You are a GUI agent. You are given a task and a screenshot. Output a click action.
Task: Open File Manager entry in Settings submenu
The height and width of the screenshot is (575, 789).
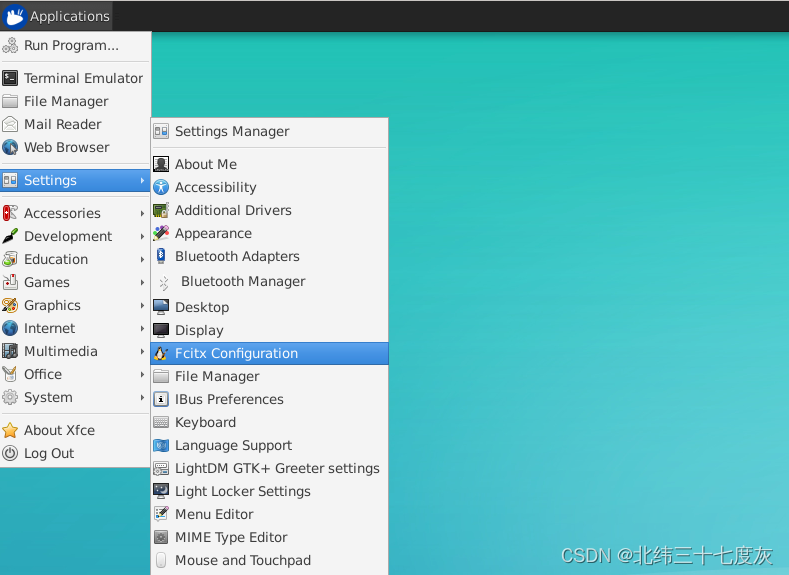point(270,376)
